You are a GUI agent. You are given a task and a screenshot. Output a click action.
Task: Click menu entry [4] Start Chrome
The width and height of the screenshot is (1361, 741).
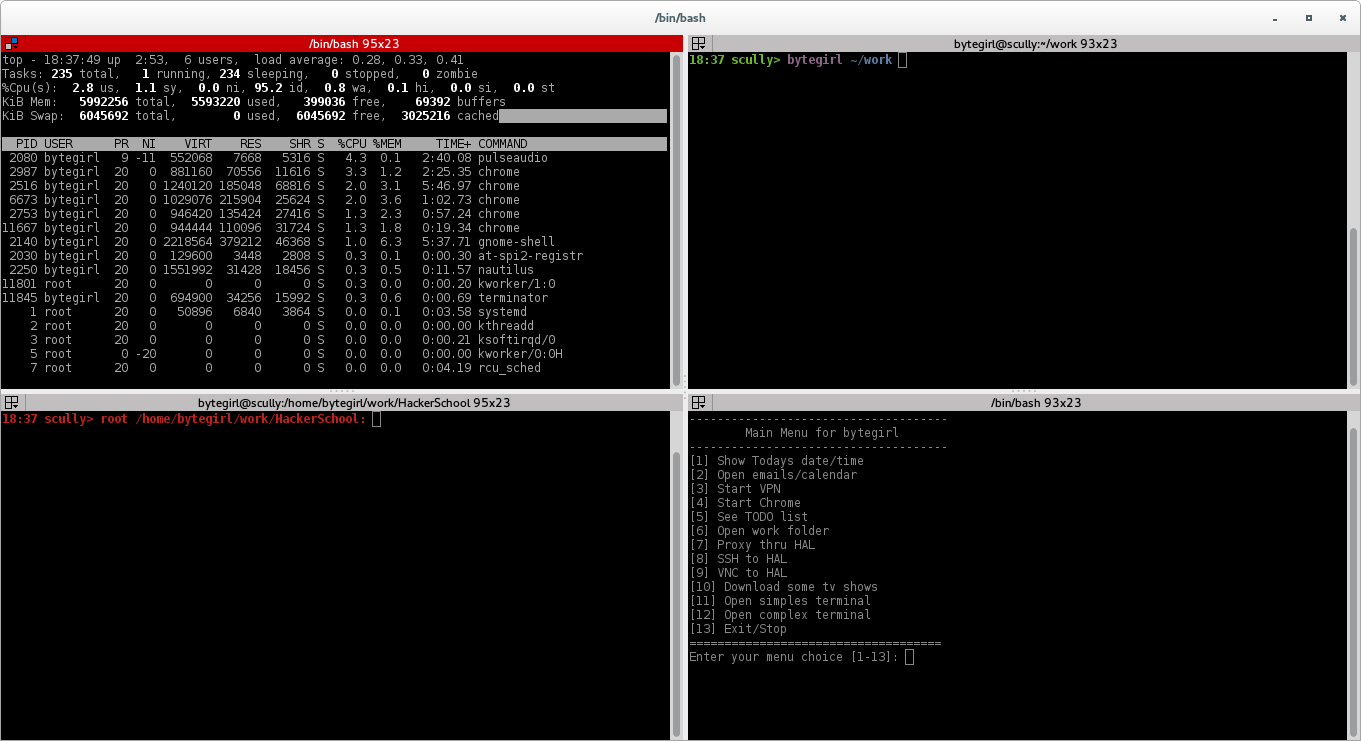click(x=745, y=503)
